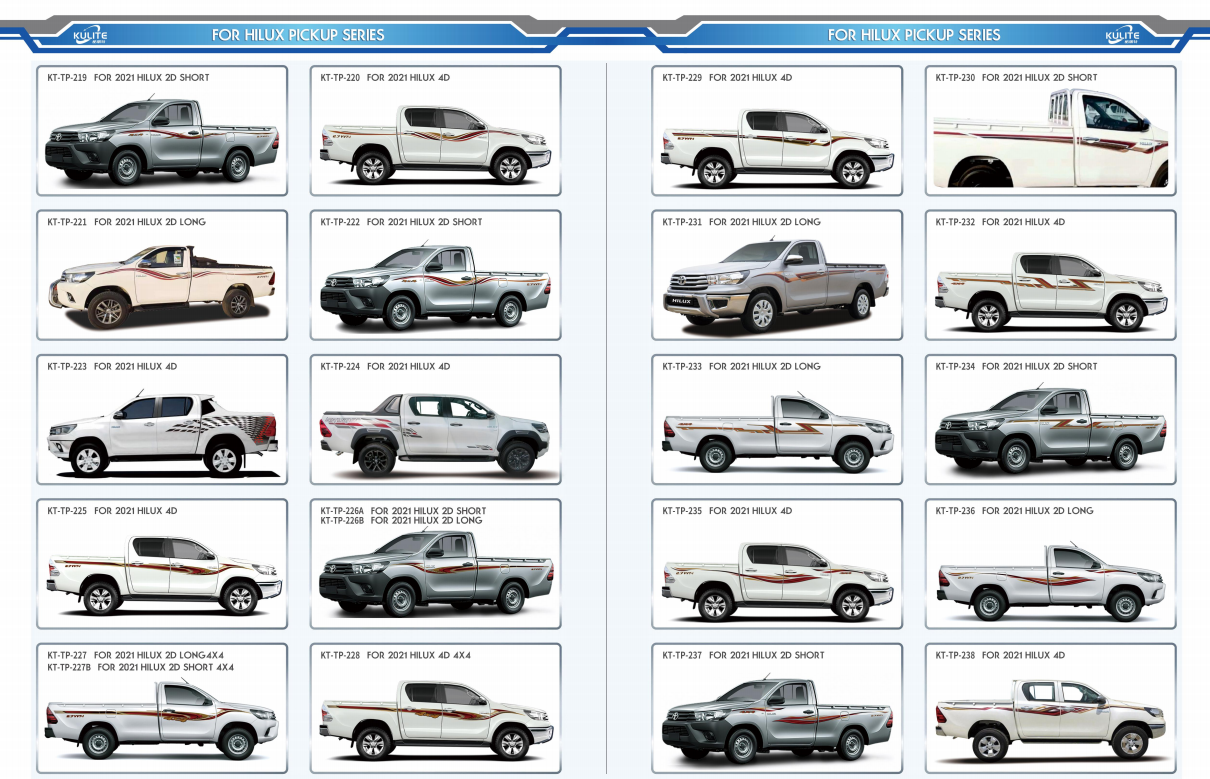
Task: Select the KT-TP-231 silver truck image
Action: (x=777, y=286)
